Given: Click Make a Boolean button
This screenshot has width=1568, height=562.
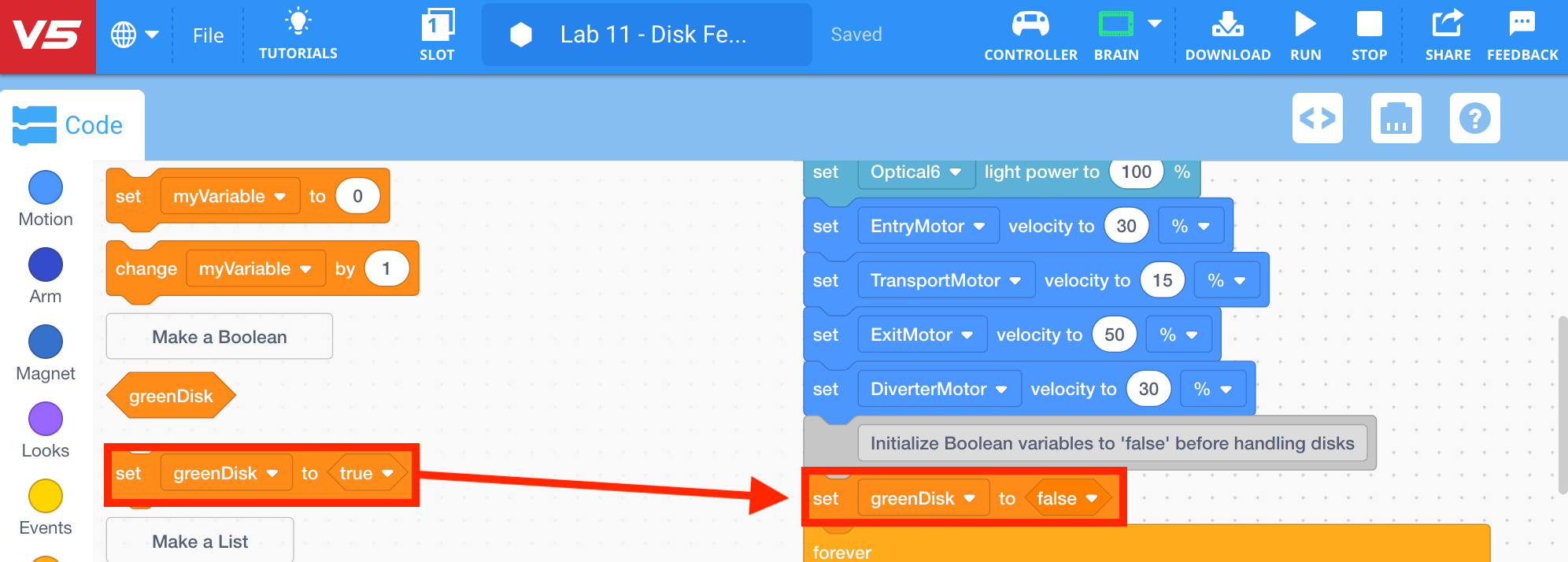Looking at the screenshot, I should point(220,337).
